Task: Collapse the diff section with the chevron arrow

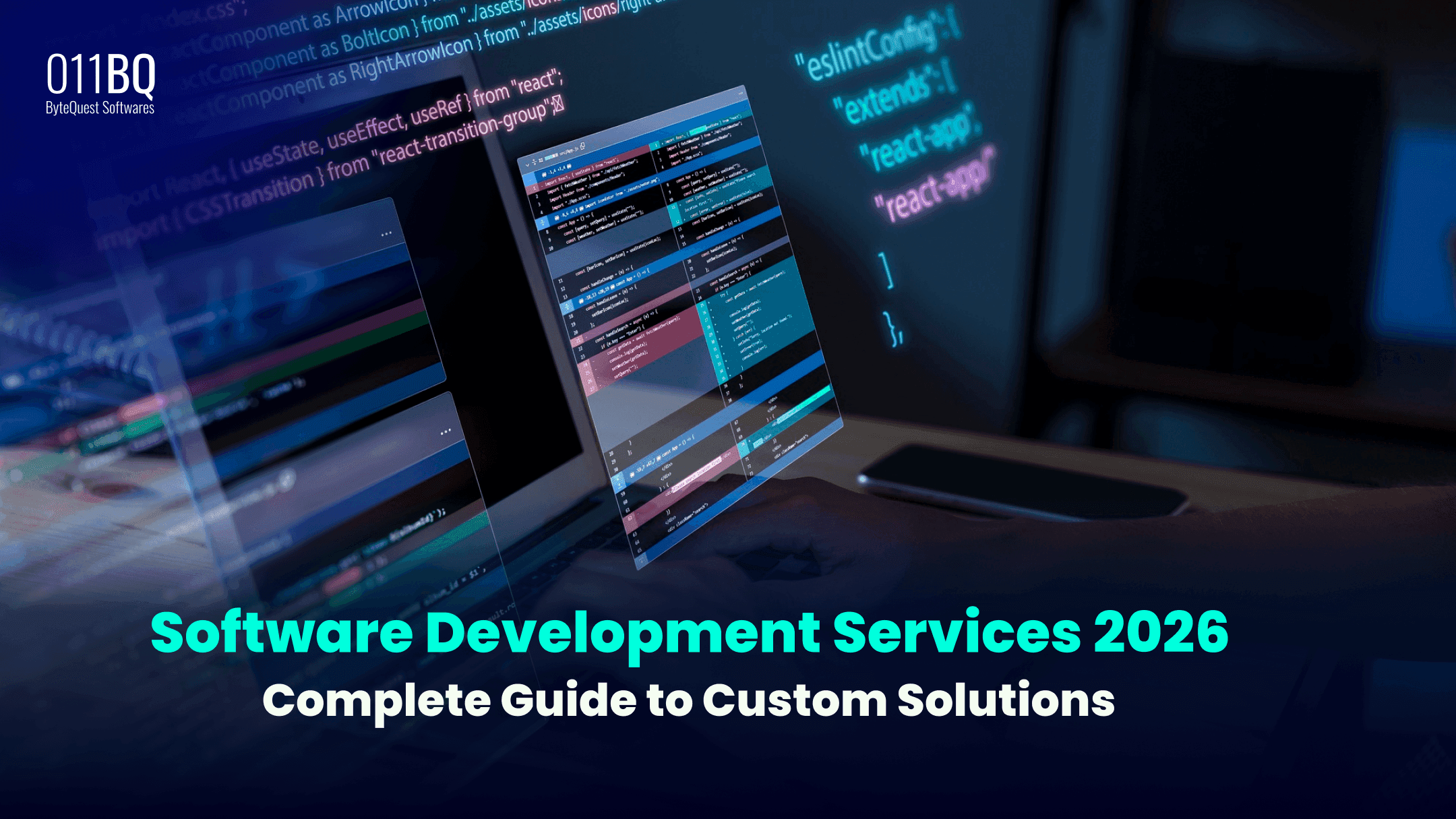Action: tap(527, 166)
